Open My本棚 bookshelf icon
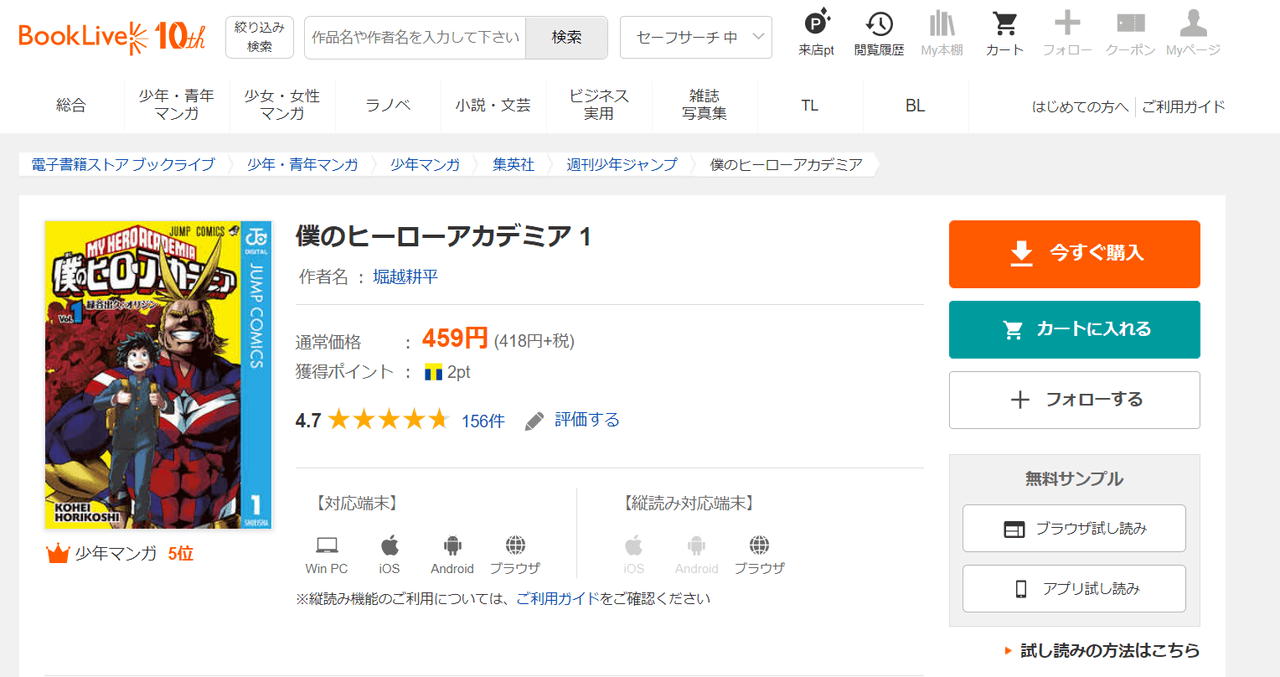1280x677 pixels. coord(941,25)
